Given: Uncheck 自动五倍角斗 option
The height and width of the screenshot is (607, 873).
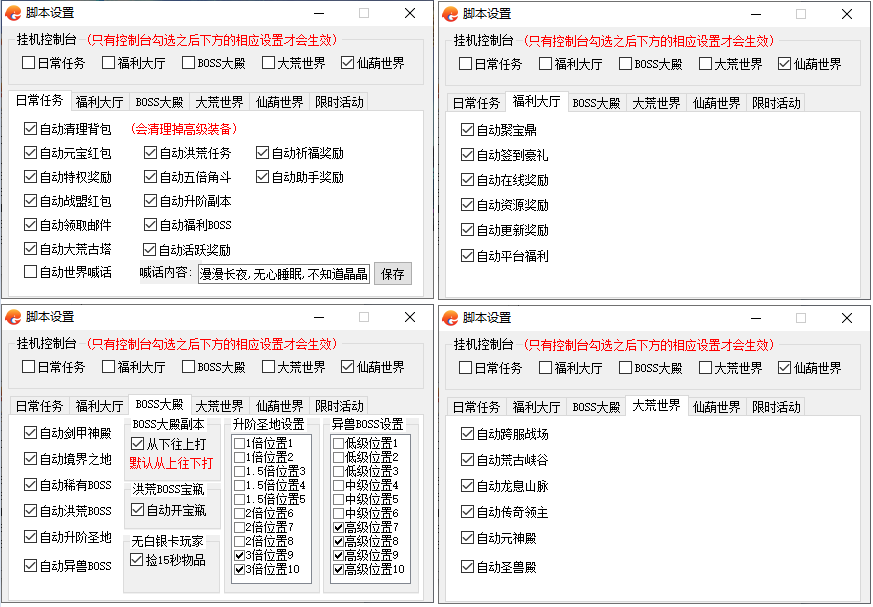Looking at the screenshot, I should pyautogui.click(x=151, y=177).
